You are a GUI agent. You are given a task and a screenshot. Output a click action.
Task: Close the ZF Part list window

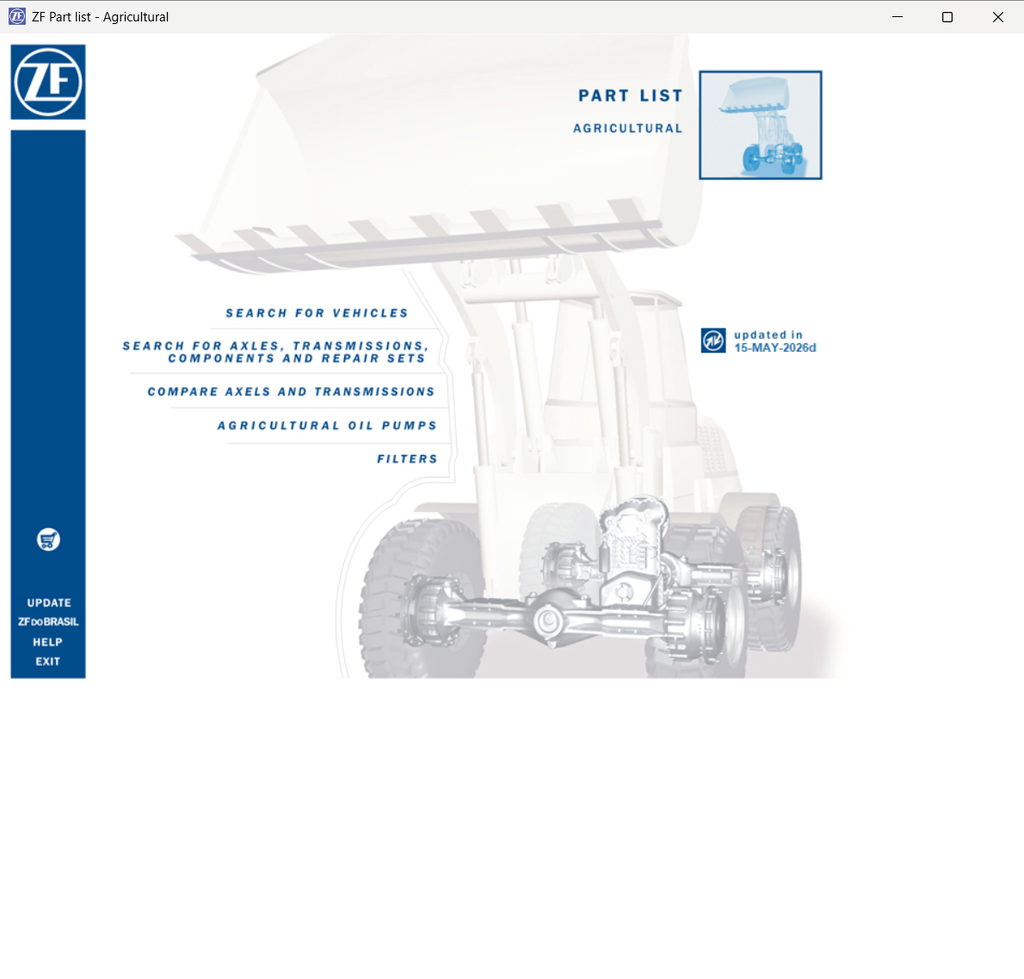tap(998, 17)
